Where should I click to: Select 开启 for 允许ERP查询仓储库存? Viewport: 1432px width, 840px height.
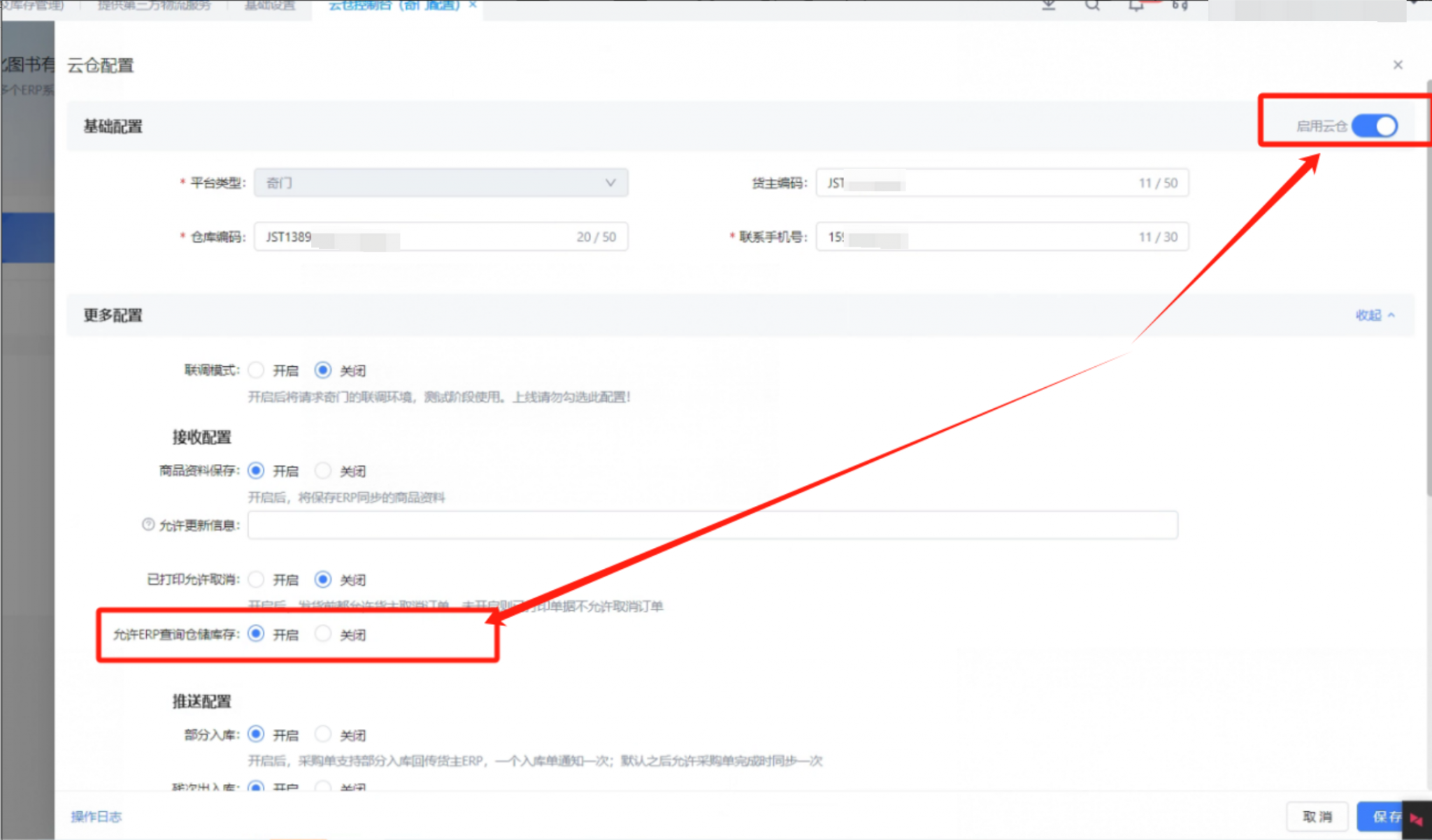click(256, 634)
